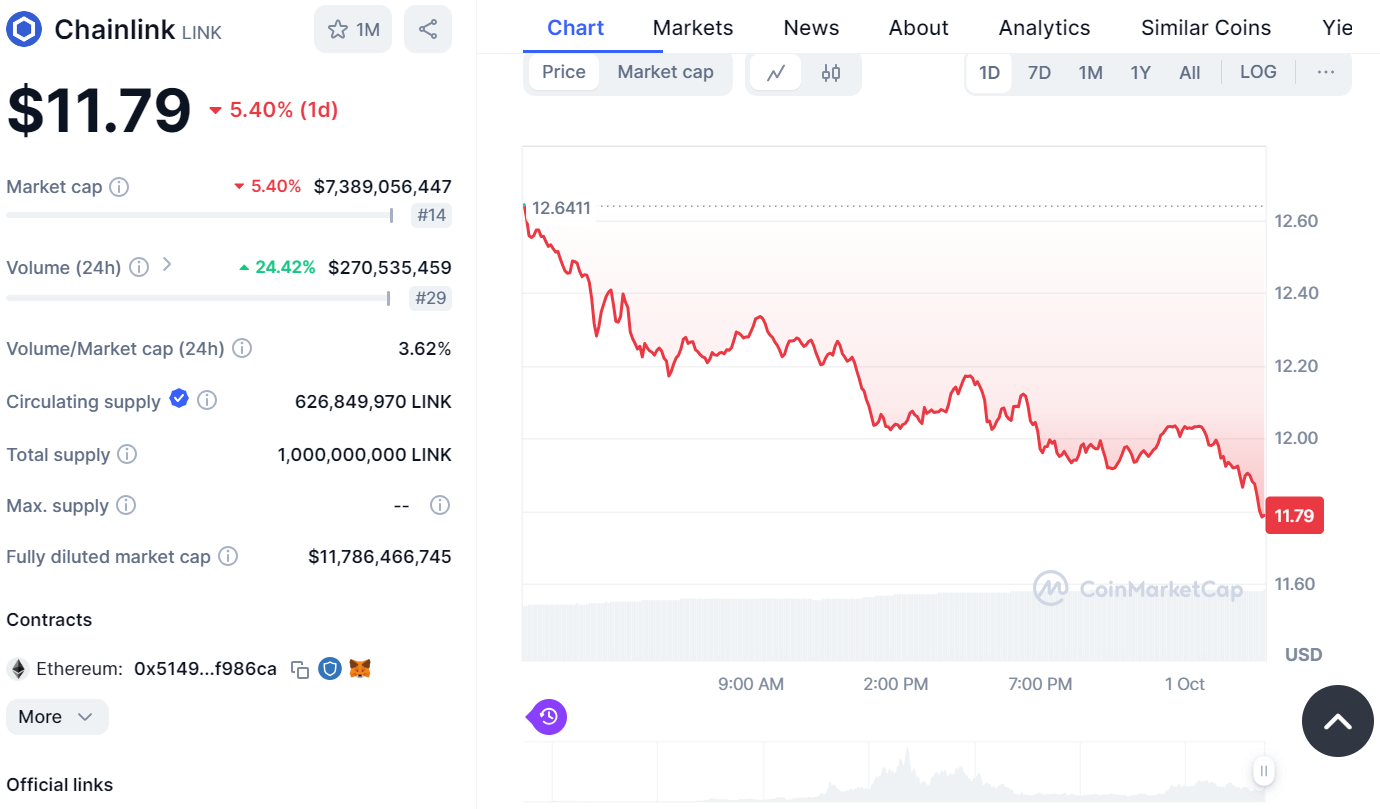Expand the More contracts dropdown
The image size is (1380, 809).
pyautogui.click(x=57, y=717)
